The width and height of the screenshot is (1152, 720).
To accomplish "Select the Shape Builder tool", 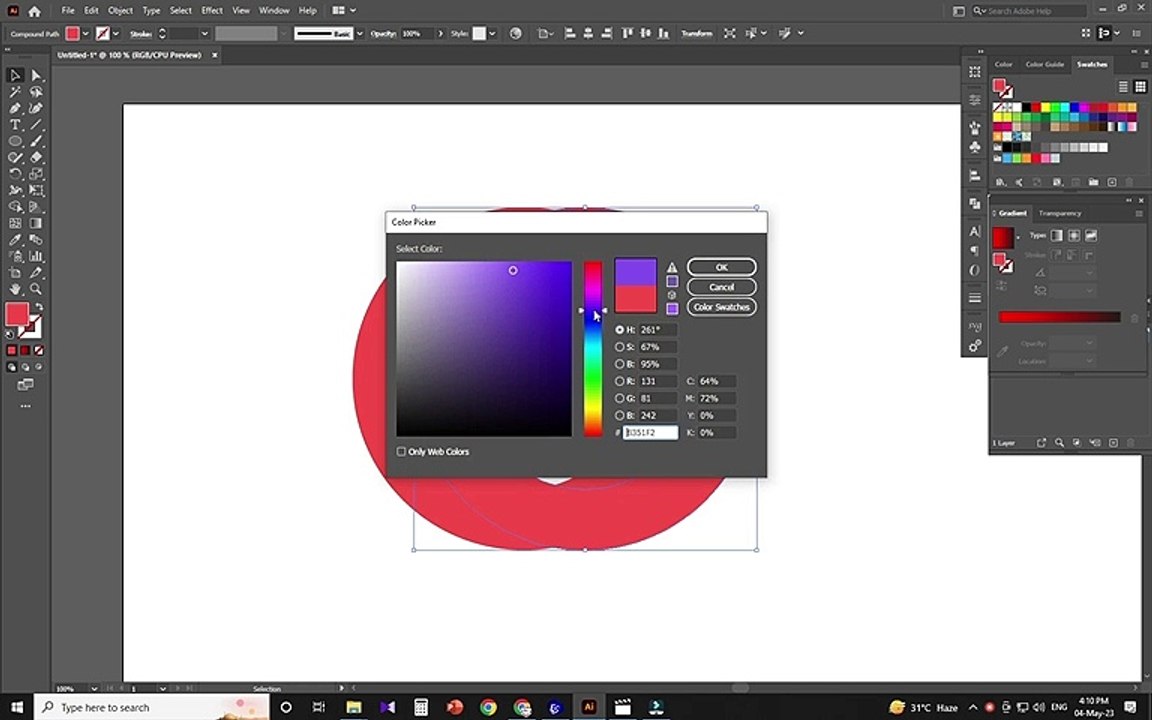I will [15, 207].
